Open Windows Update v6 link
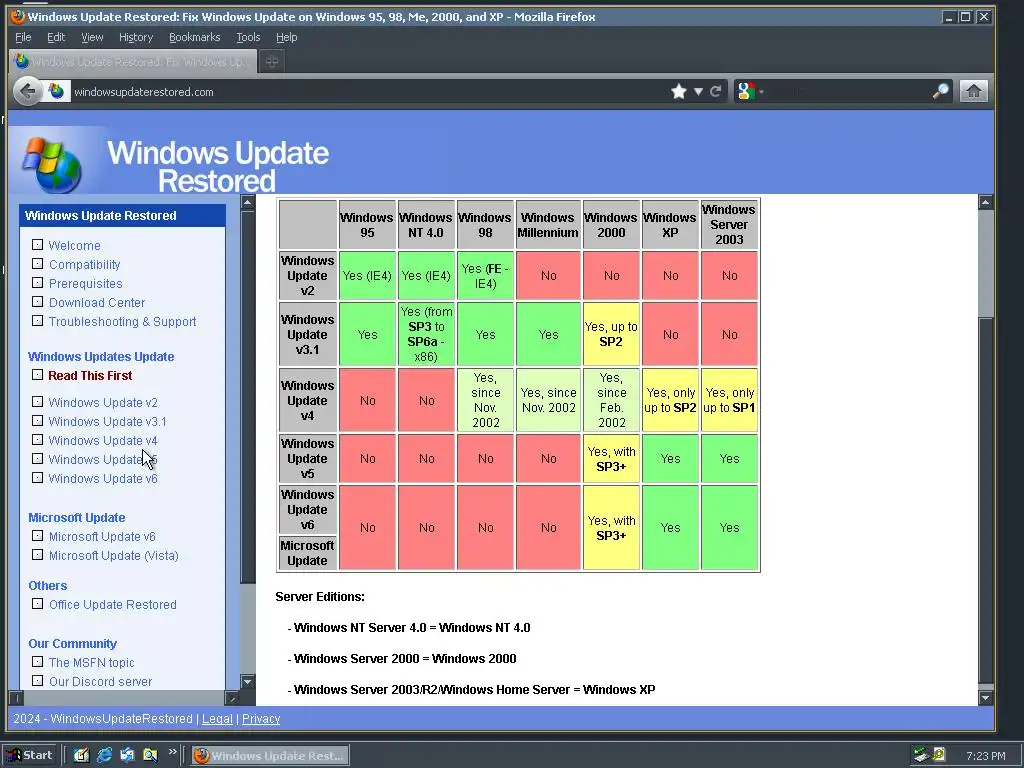Viewport: 1024px width, 768px height. [103, 479]
